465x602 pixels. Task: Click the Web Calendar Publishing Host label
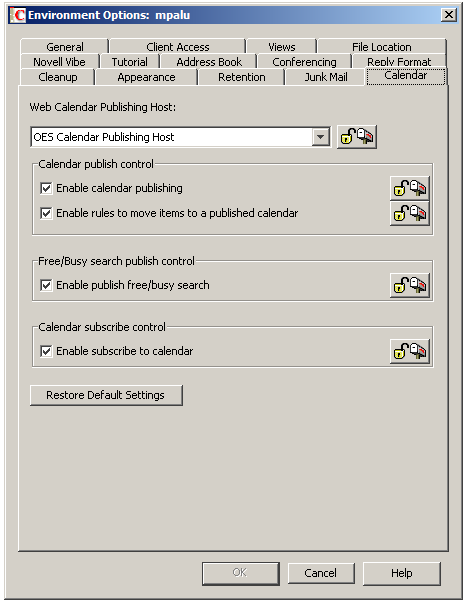(103, 107)
